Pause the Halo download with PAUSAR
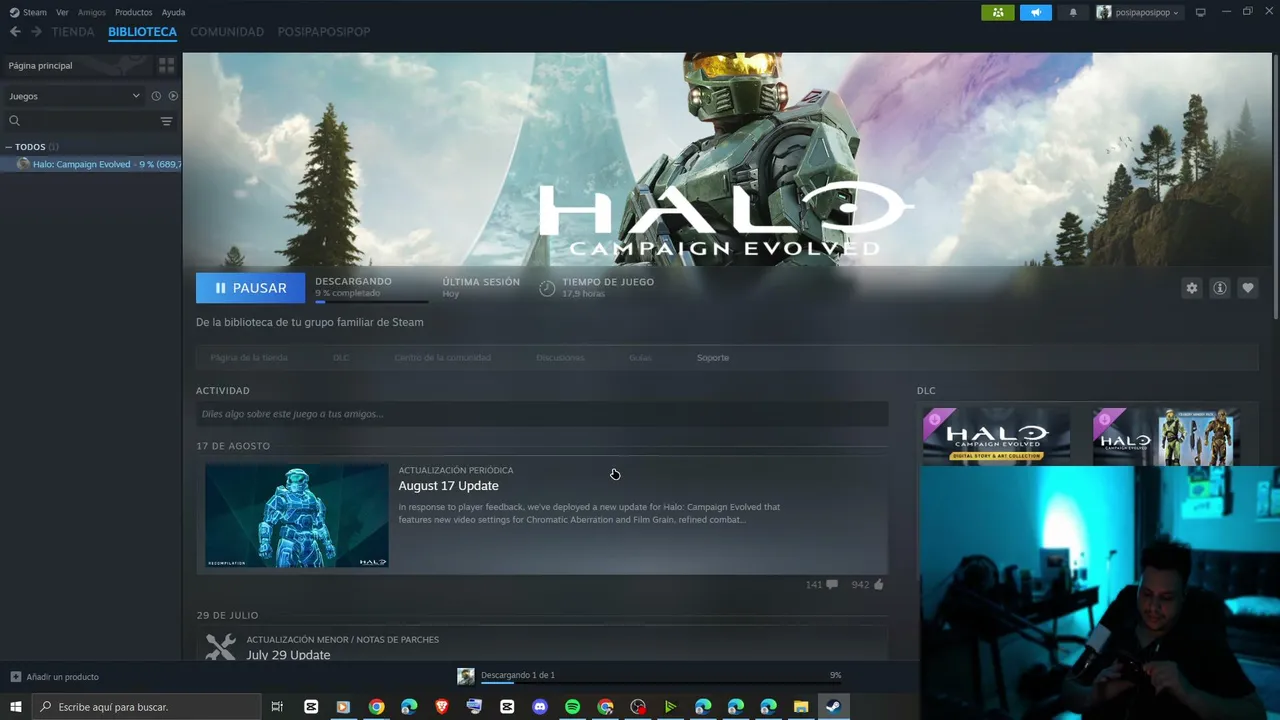The height and width of the screenshot is (720, 1280). [250, 288]
